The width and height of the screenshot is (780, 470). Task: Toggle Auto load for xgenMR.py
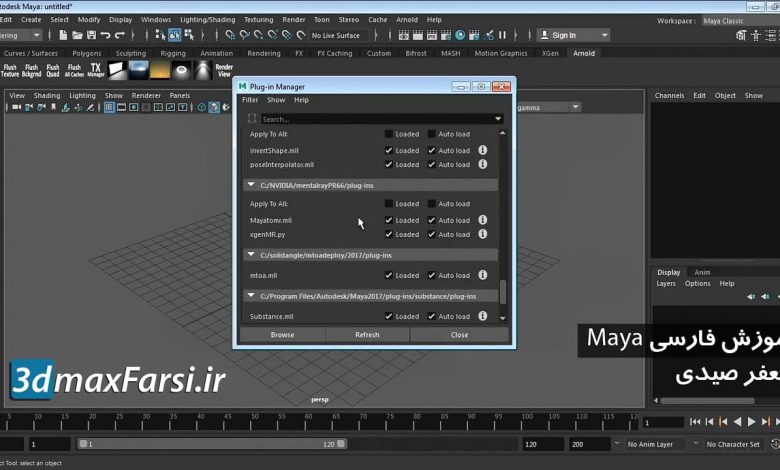pyautogui.click(x=432, y=234)
